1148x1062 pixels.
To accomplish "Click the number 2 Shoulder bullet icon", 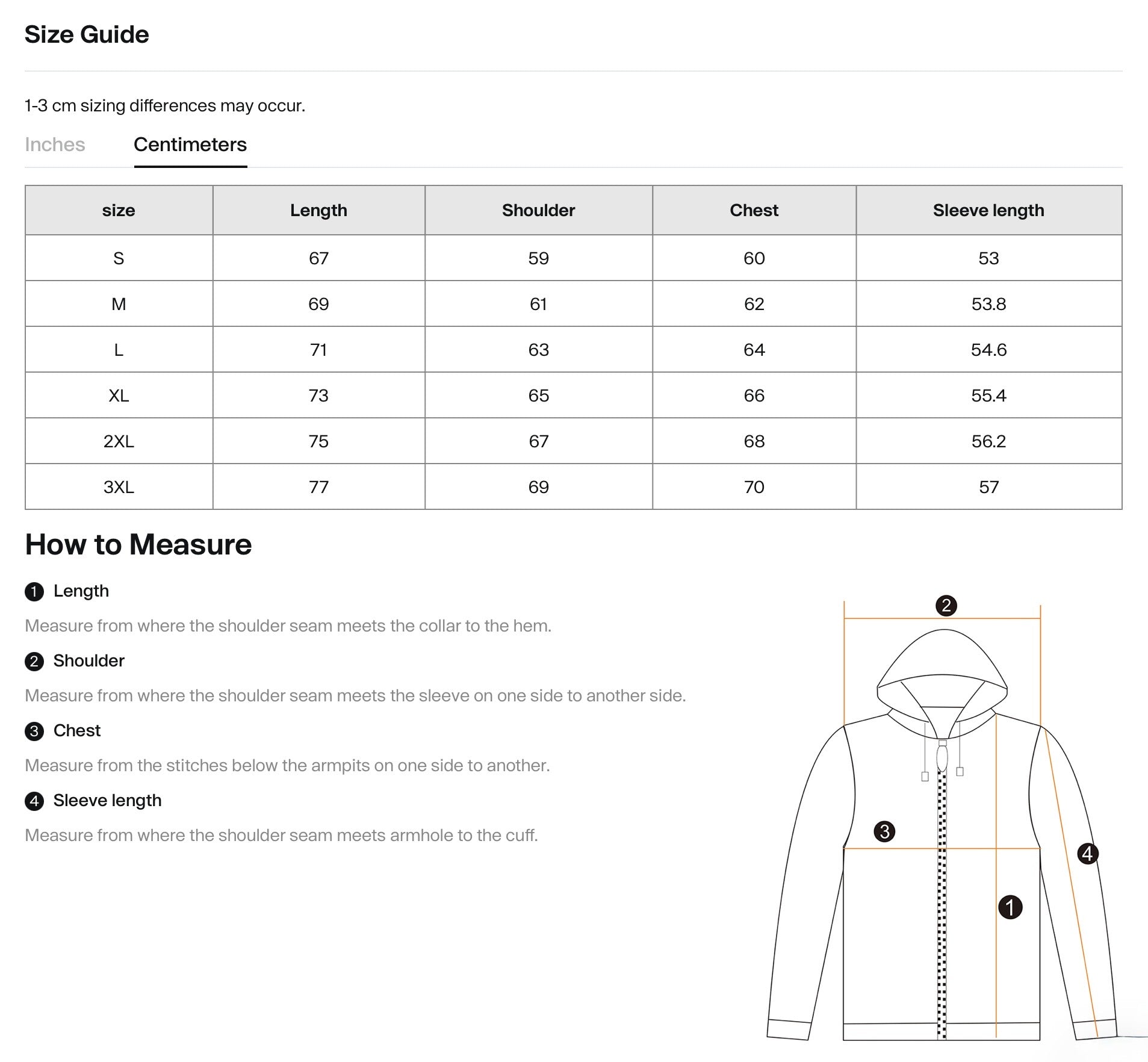I will pos(34,662).
